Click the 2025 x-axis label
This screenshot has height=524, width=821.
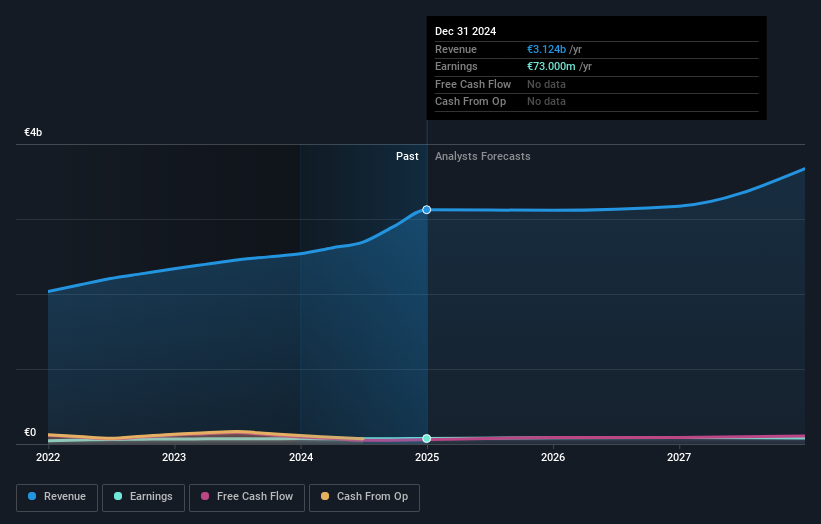pos(427,458)
